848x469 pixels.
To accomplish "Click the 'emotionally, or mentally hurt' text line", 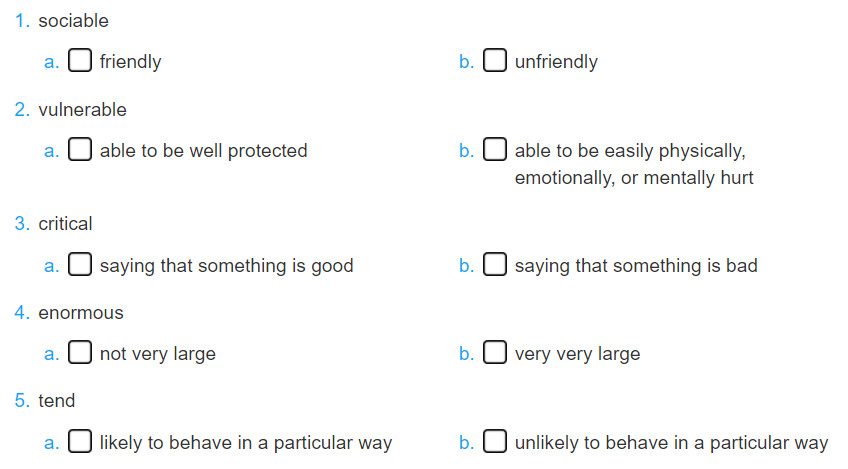I will (x=634, y=178).
